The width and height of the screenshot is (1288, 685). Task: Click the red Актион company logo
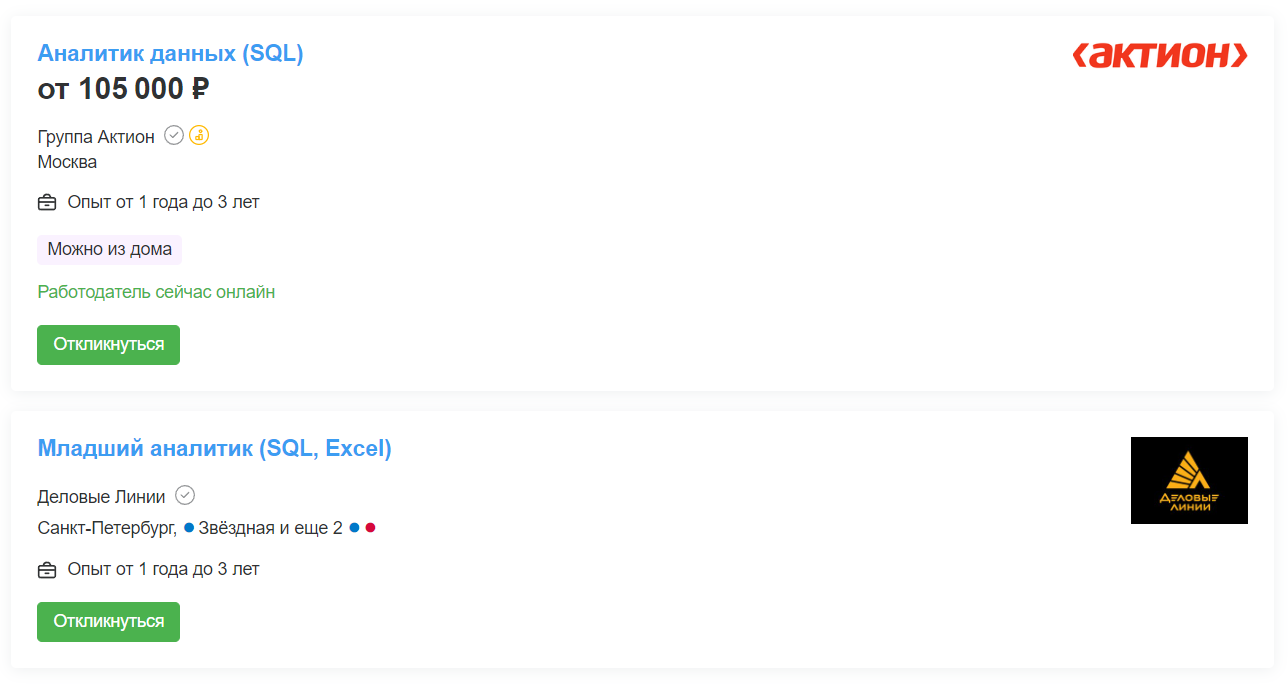[x=1160, y=56]
